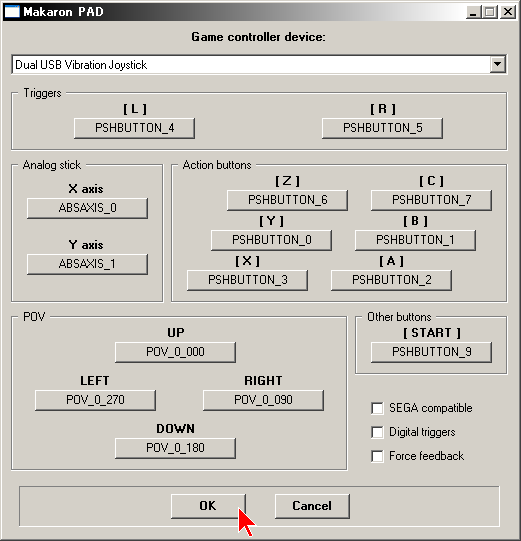Change the C button PSHBUTTON_7 mapping

tap(431, 200)
